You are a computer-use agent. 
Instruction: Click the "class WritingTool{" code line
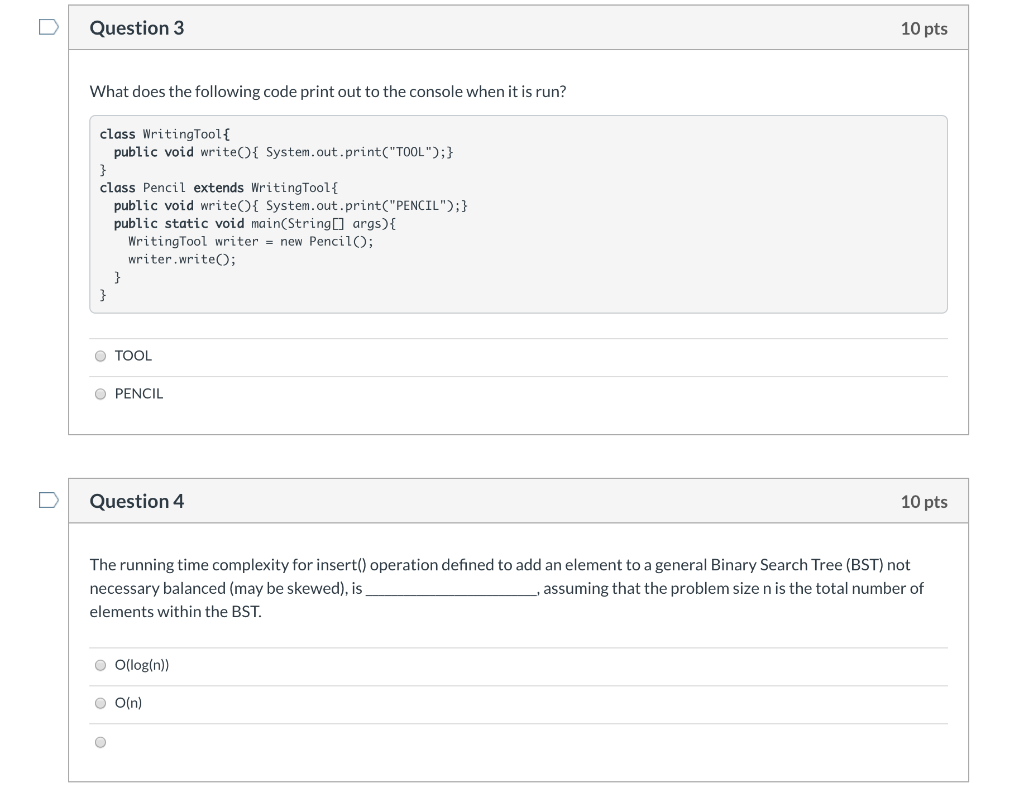(x=165, y=134)
